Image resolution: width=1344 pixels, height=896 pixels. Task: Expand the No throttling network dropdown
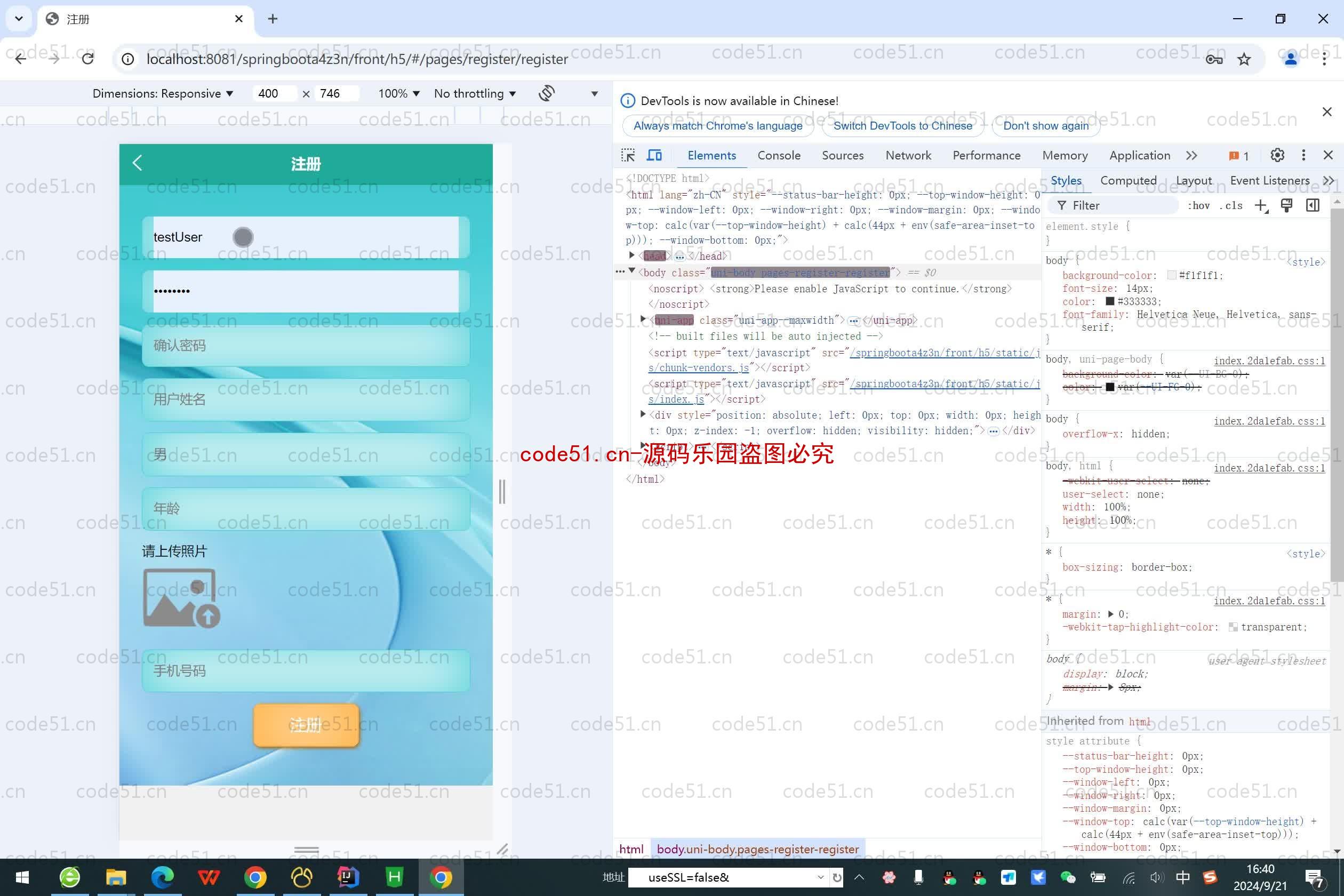(476, 93)
